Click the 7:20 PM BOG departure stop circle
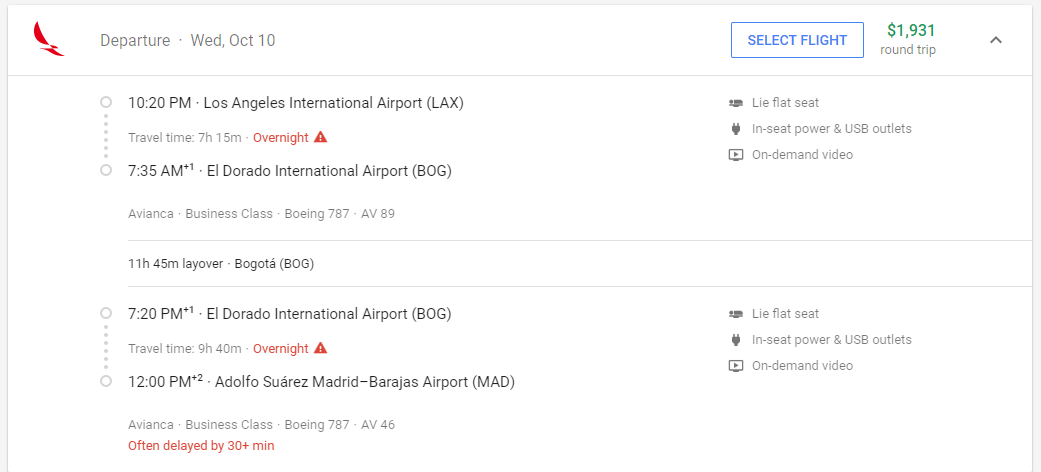The width and height of the screenshot is (1041, 472). 106,313
